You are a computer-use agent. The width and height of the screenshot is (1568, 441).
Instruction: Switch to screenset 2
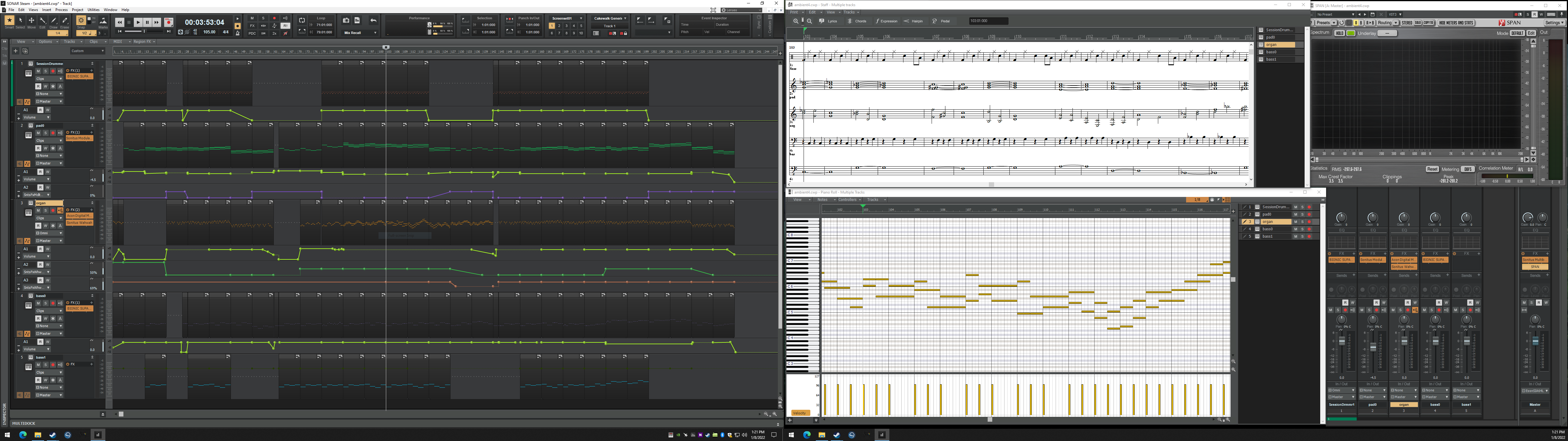coord(560,26)
